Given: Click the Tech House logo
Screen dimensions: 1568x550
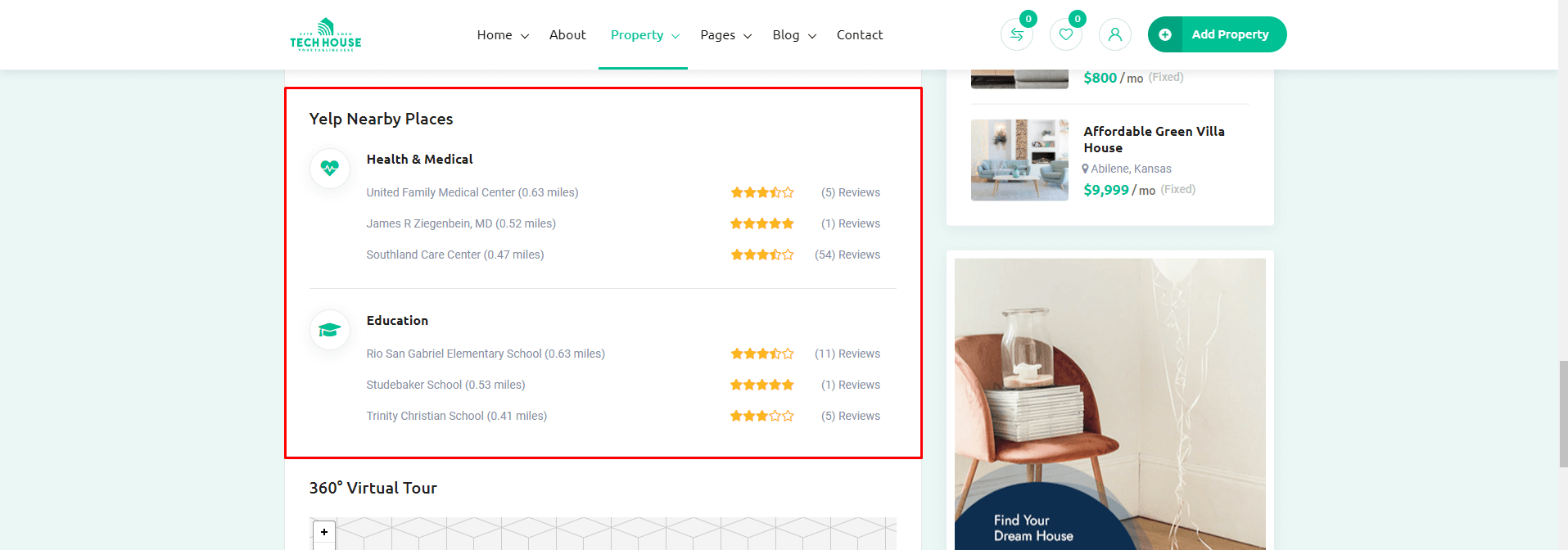Looking at the screenshot, I should (x=325, y=35).
